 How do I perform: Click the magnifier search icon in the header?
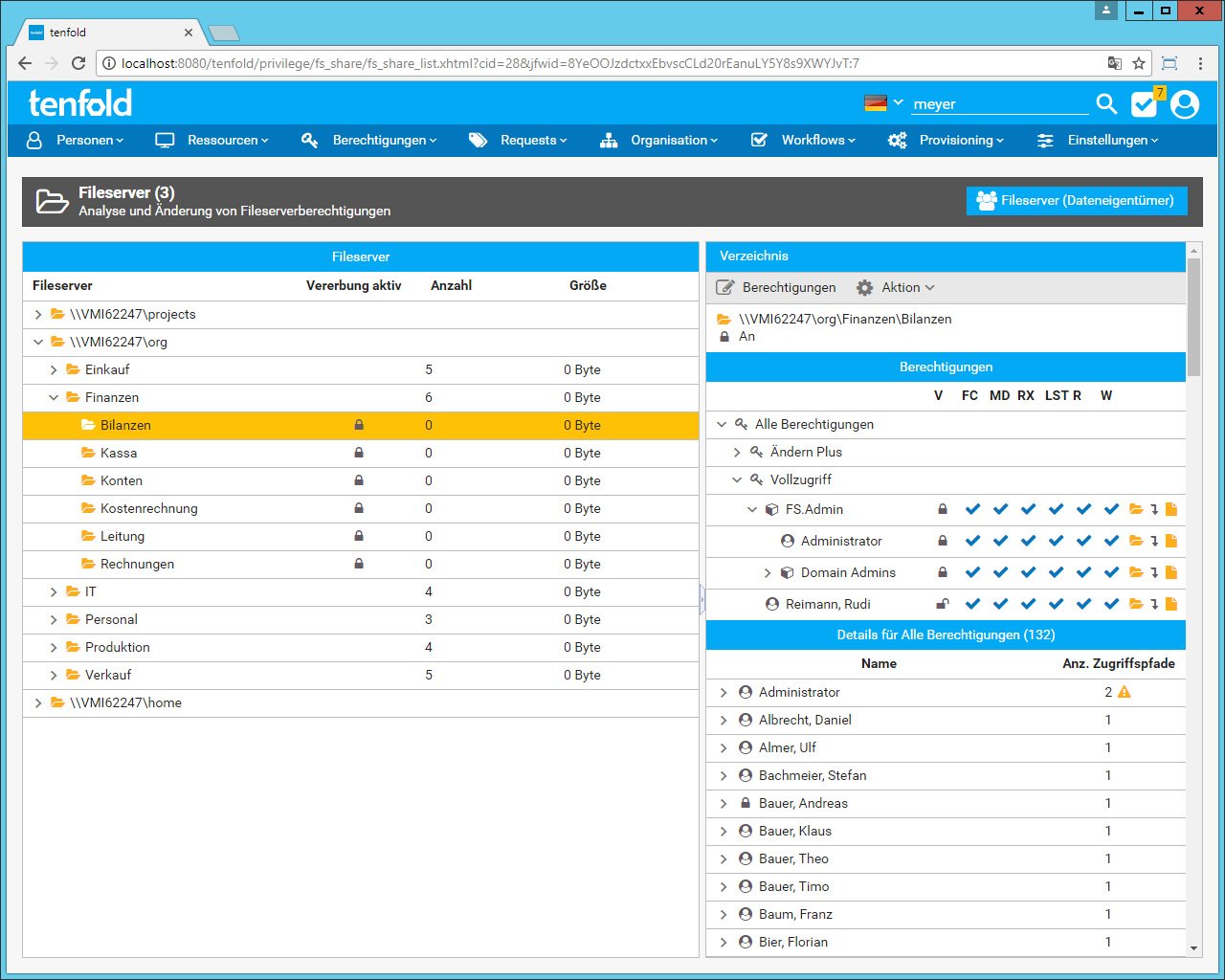[1106, 103]
